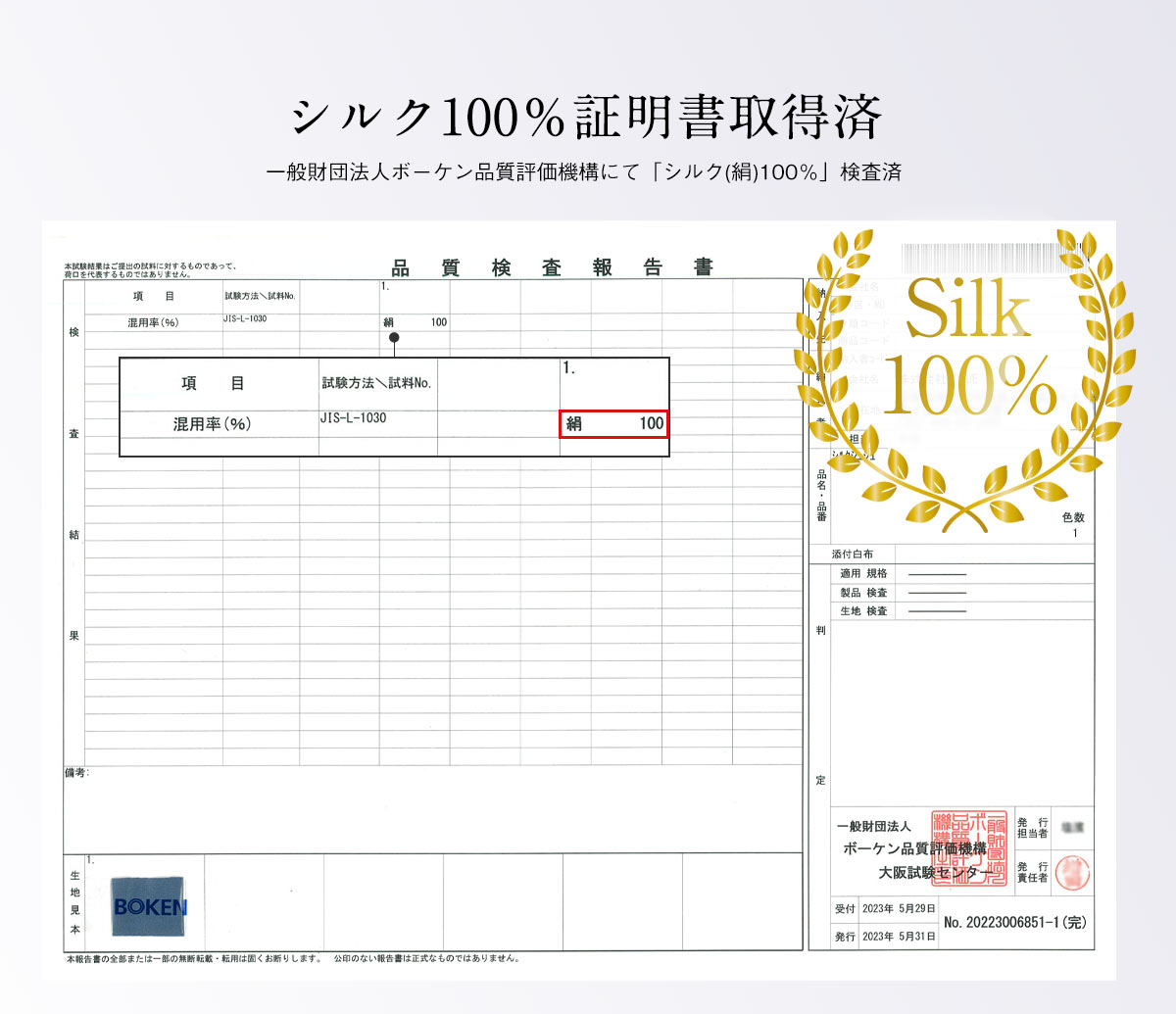
Task: Click 混用率(%) in the enlarged callout
Action: (213, 424)
